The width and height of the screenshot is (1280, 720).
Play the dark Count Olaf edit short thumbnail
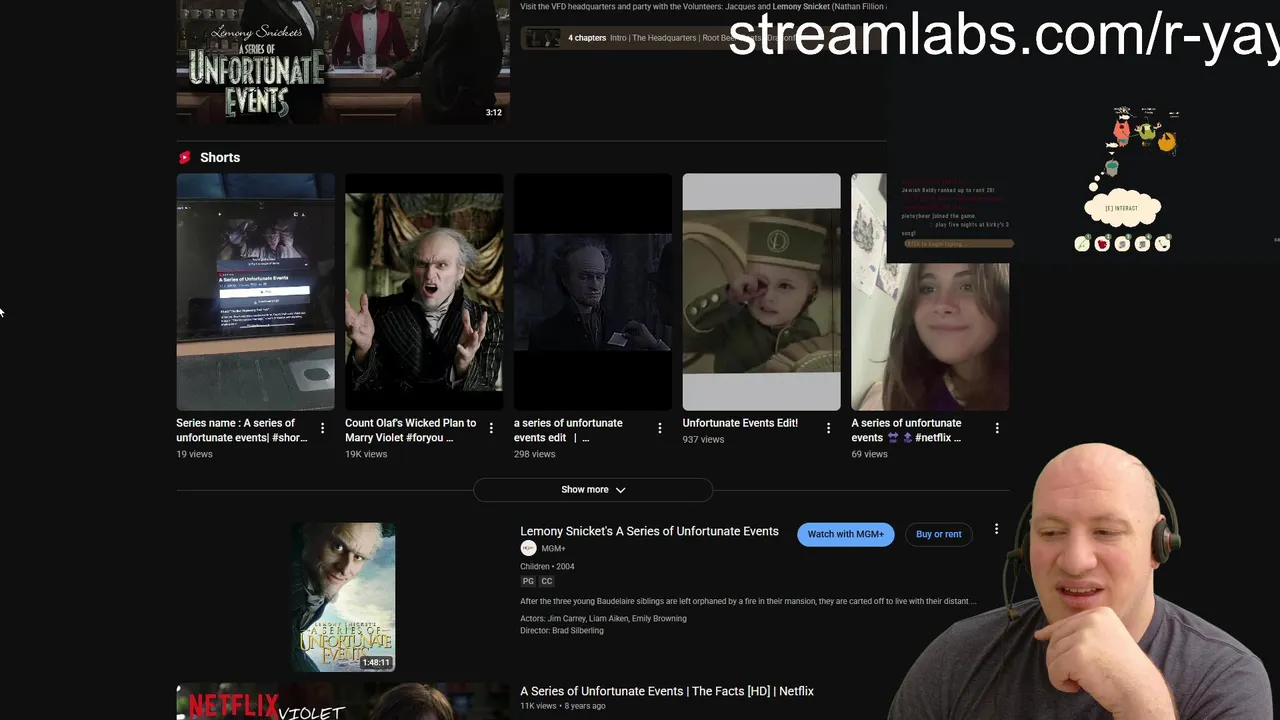click(593, 292)
